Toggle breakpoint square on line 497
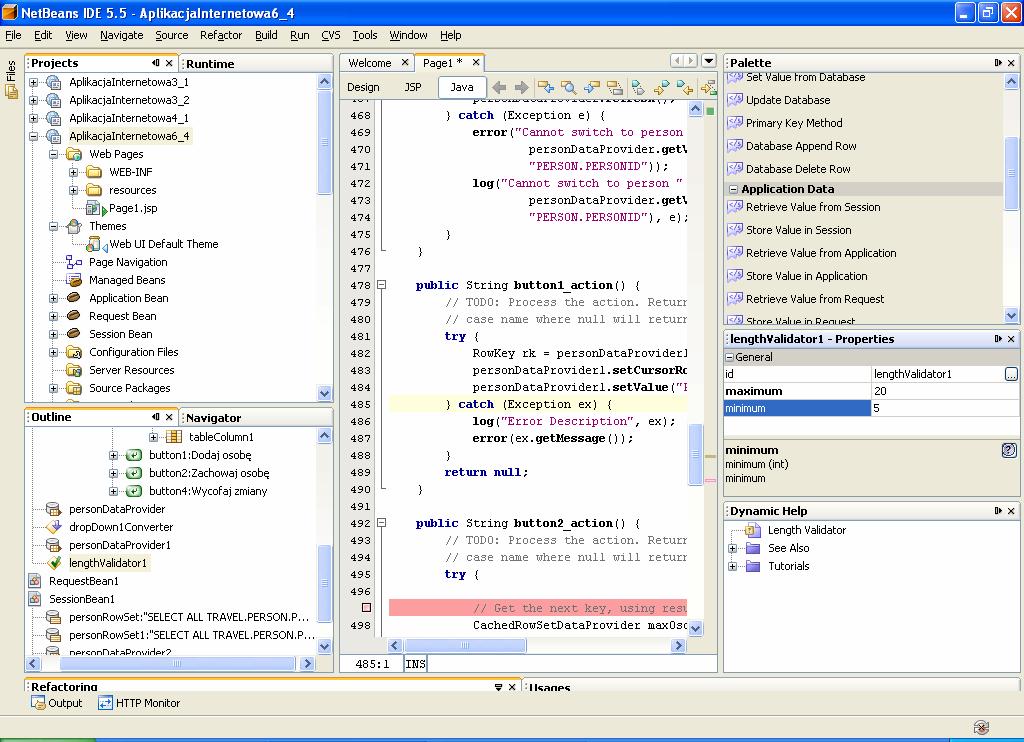This screenshot has width=1024, height=742. pyautogui.click(x=366, y=607)
